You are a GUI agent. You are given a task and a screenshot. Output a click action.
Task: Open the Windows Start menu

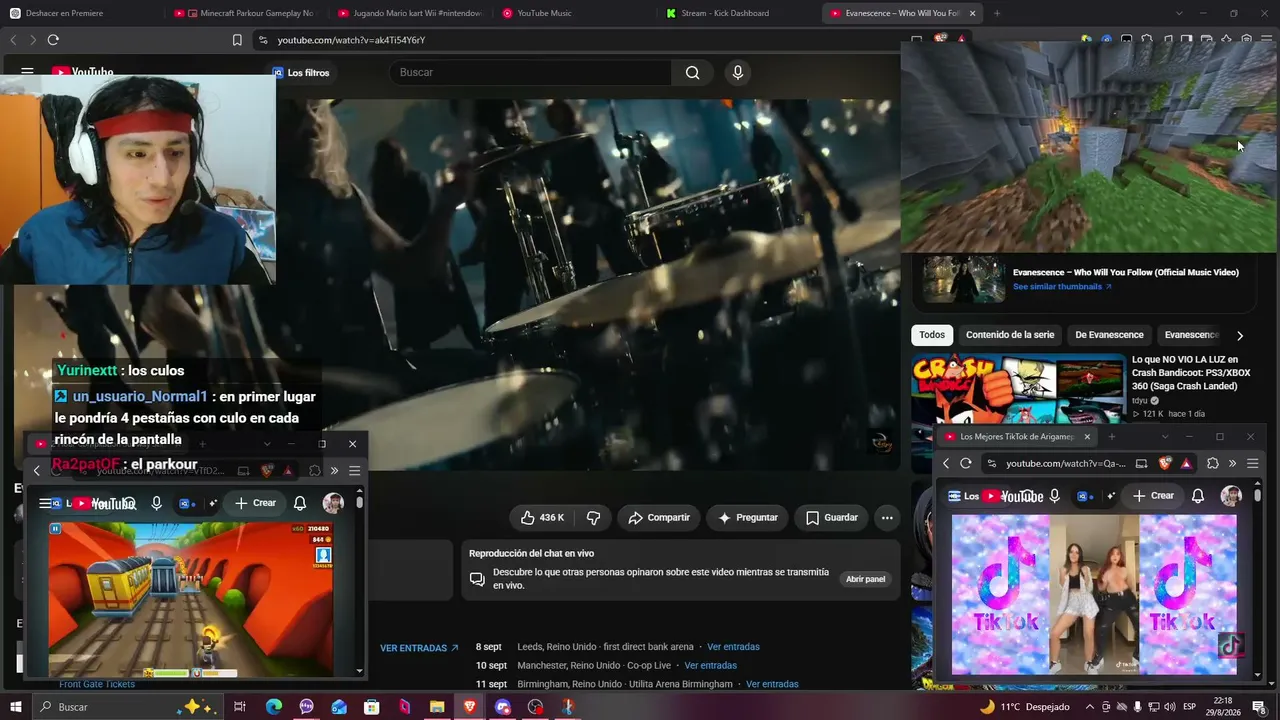[x=15, y=707]
